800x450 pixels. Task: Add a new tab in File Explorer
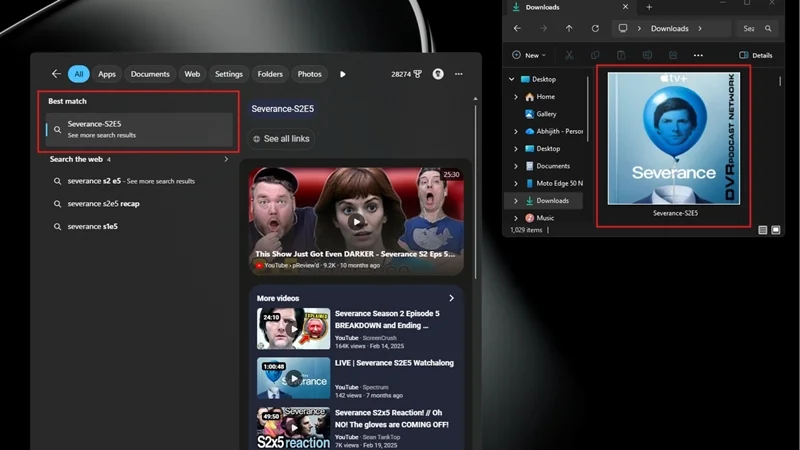(x=649, y=7)
